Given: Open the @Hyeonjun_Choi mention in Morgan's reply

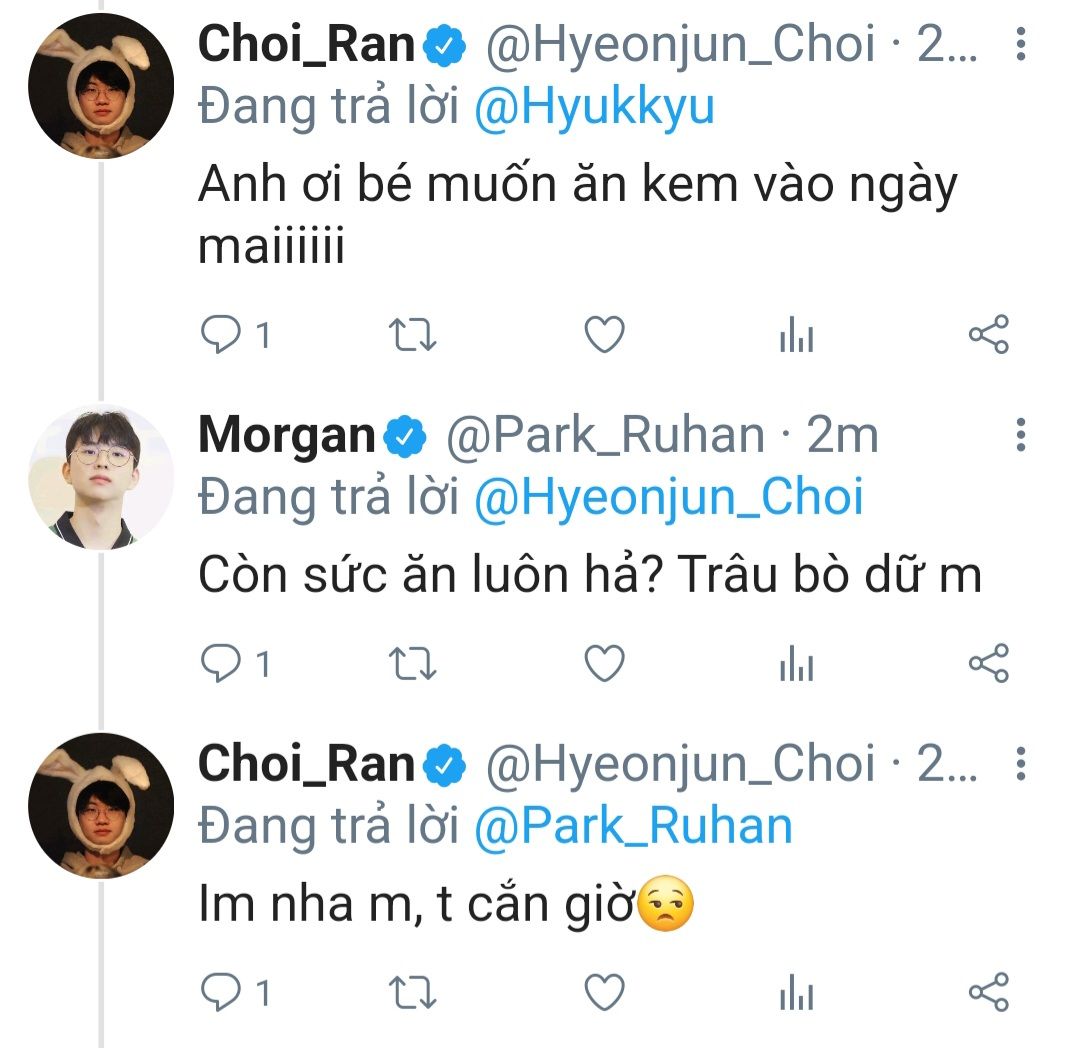Looking at the screenshot, I should coord(667,498).
